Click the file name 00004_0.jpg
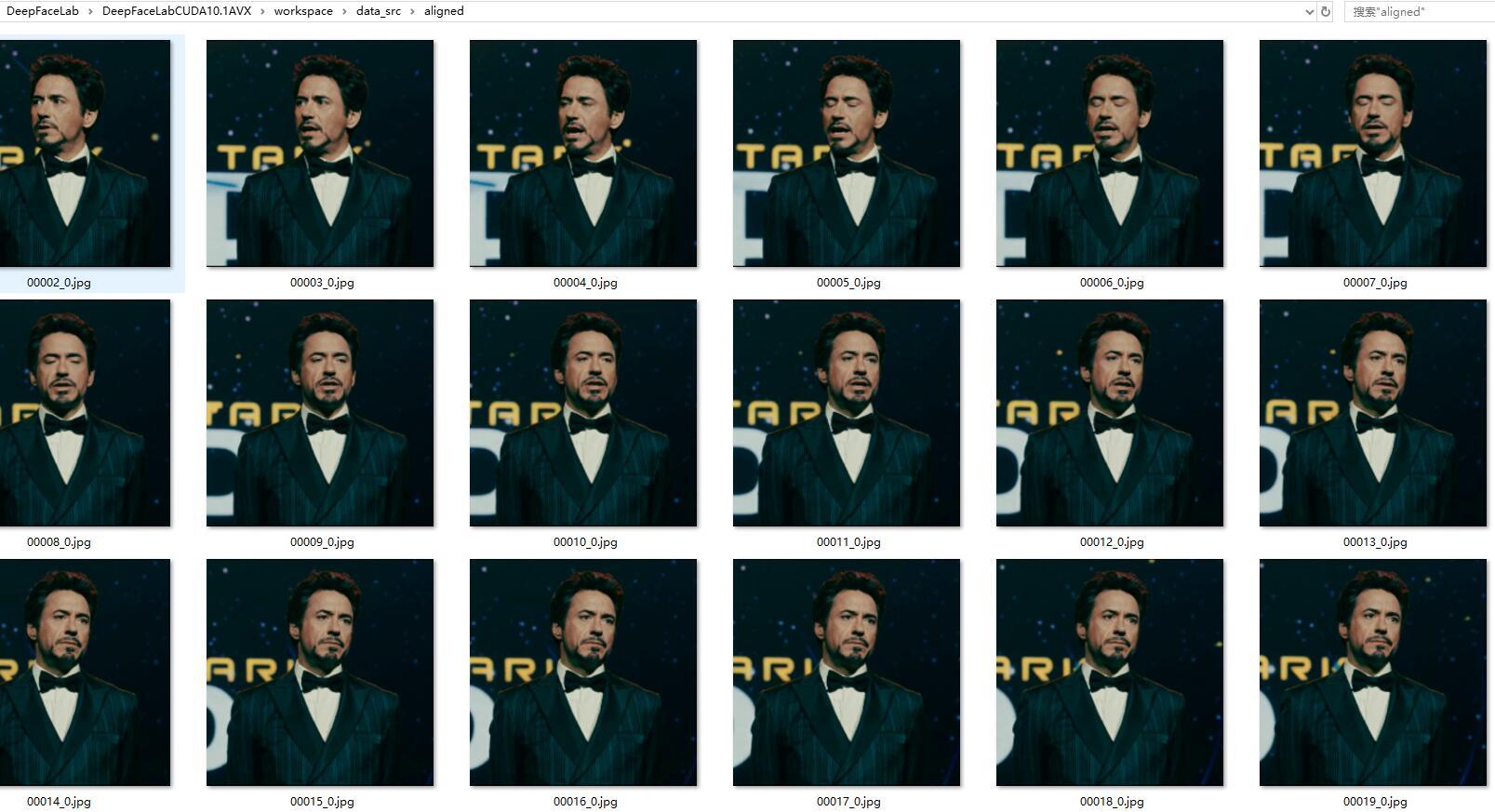 coord(585,283)
